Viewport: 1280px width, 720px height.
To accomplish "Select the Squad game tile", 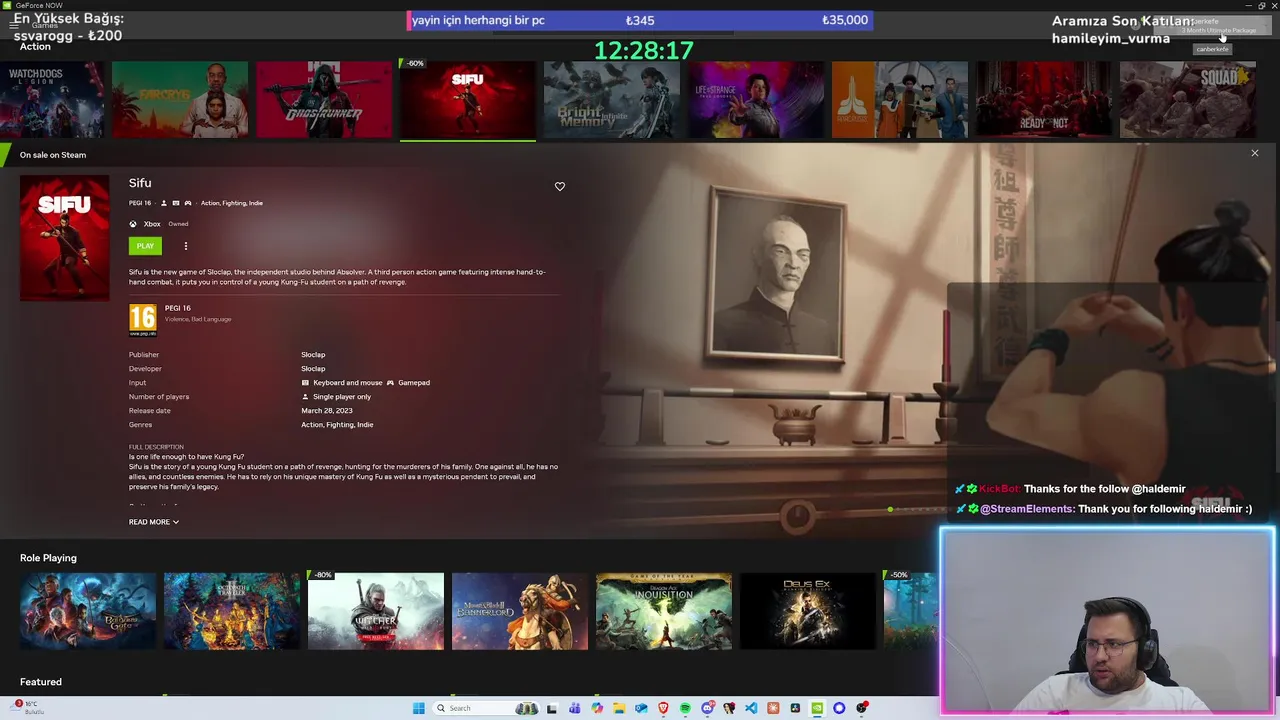I will (x=1188, y=100).
